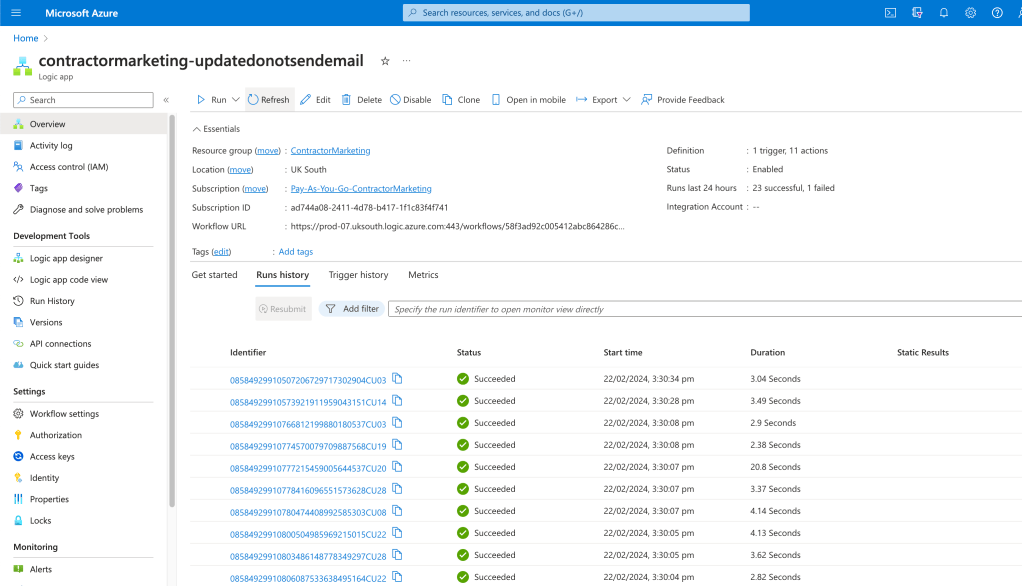Switch to the Get started tab
The image size is (1022, 586).
[214, 275]
